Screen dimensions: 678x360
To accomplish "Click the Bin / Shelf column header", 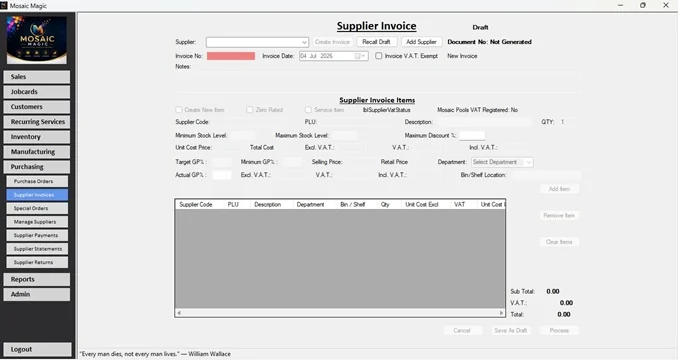I will (x=357, y=204).
